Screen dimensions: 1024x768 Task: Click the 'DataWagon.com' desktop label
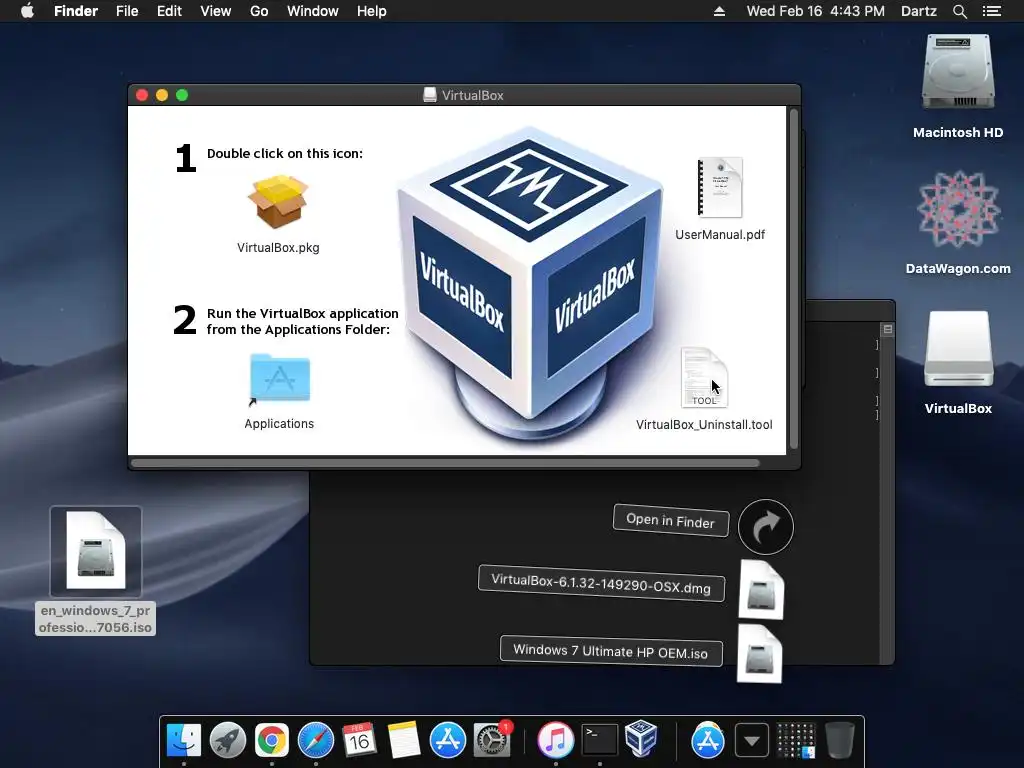[x=958, y=268]
